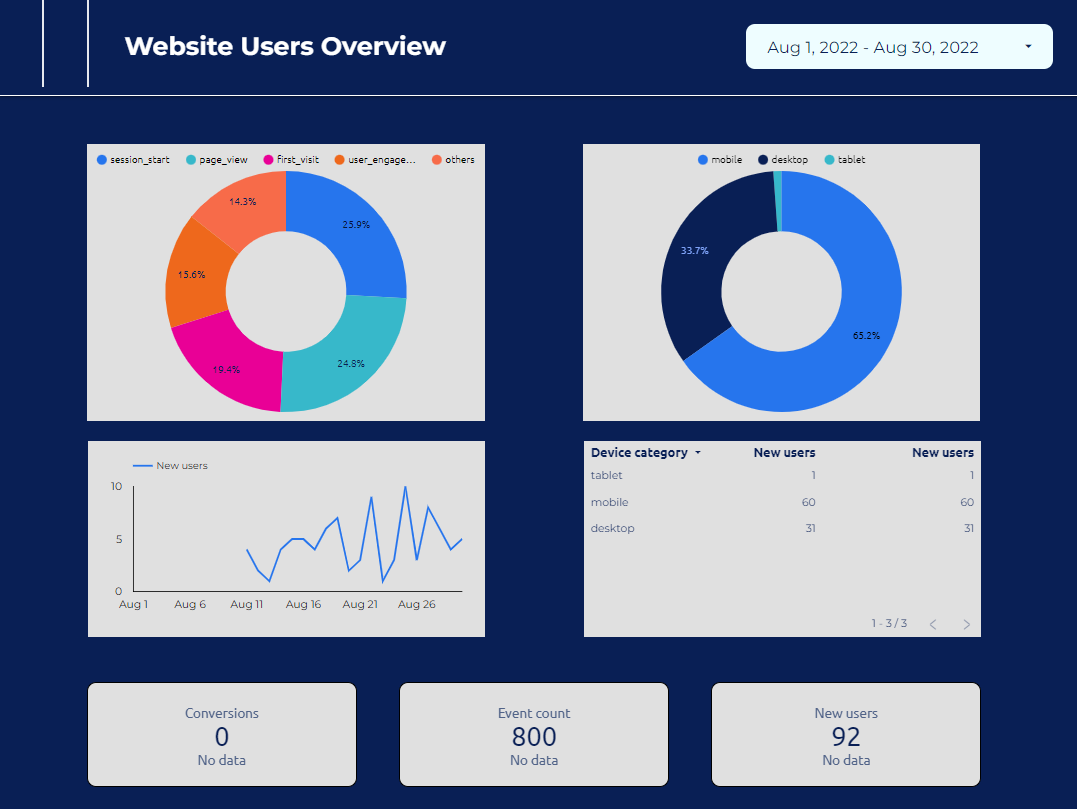This screenshot has height=809, width=1077.
Task: Click the mobile legend marker
Action: click(x=703, y=159)
